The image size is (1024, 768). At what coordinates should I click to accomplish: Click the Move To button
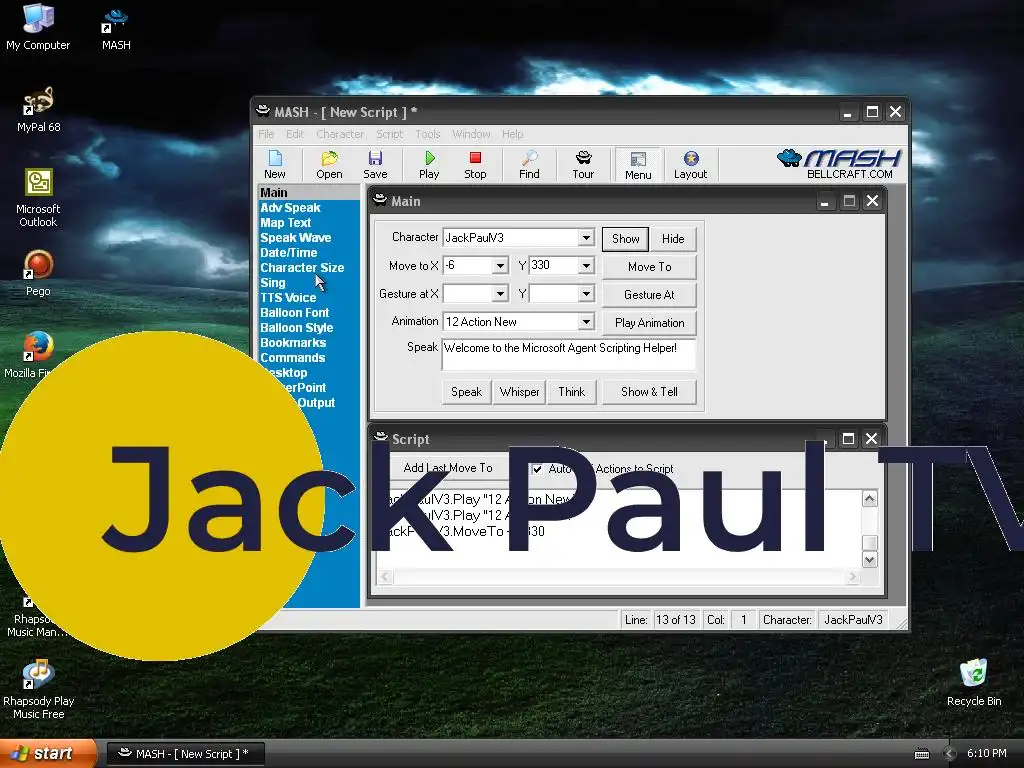click(649, 266)
